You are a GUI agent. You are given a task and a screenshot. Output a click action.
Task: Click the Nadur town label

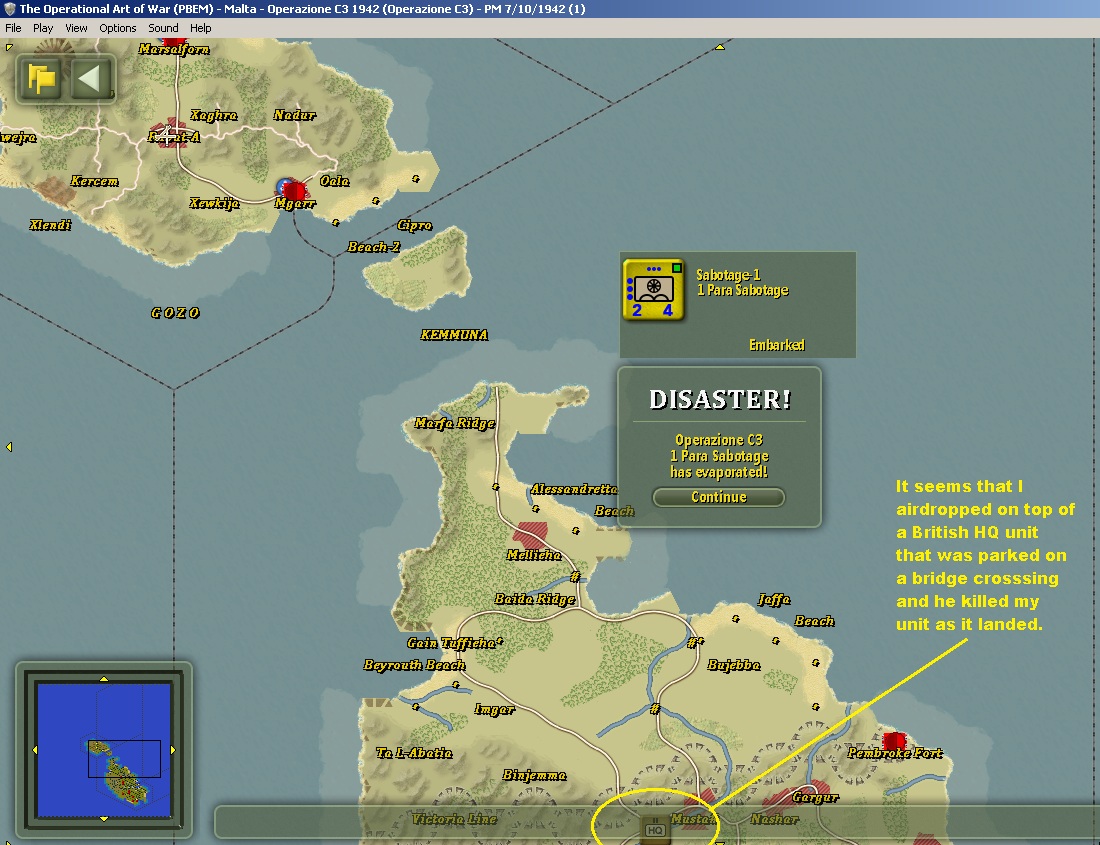pos(295,115)
